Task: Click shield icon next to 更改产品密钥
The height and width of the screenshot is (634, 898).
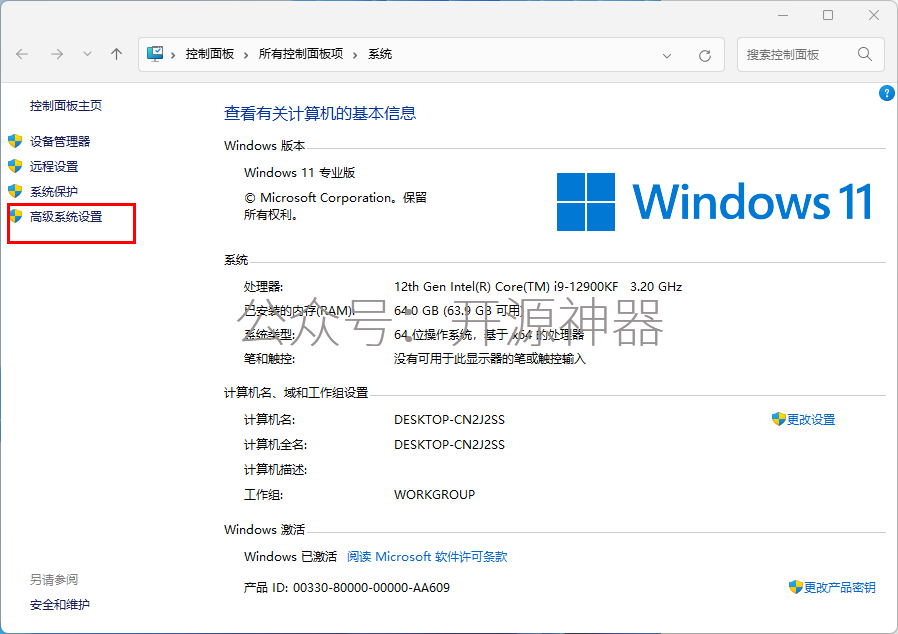Action: [795, 587]
